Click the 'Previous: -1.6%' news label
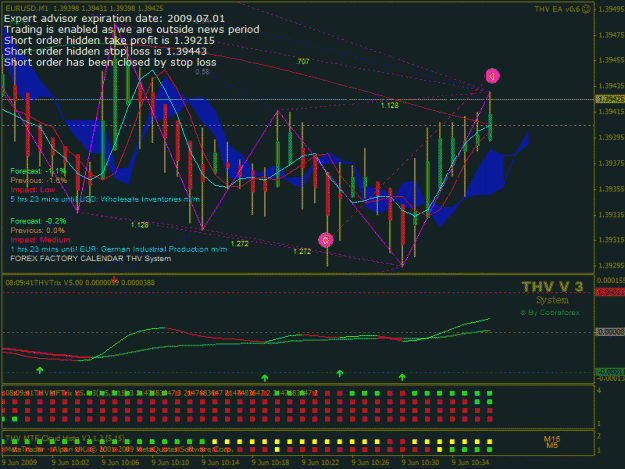The height and width of the screenshot is (469, 625). click(x=39, y=181)
